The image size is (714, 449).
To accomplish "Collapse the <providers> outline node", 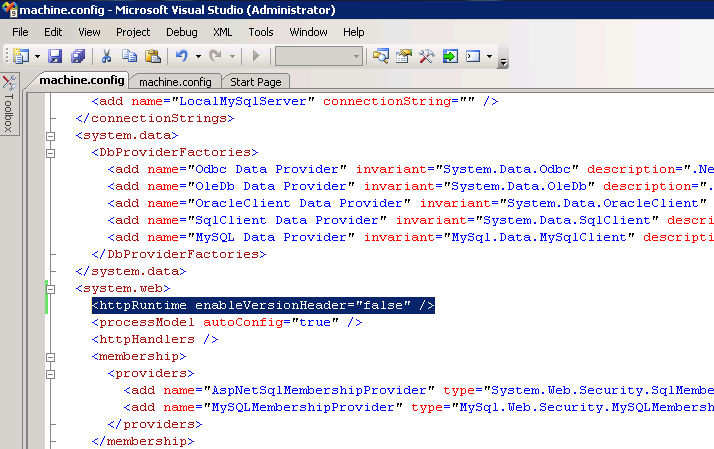I will [51, 374].
